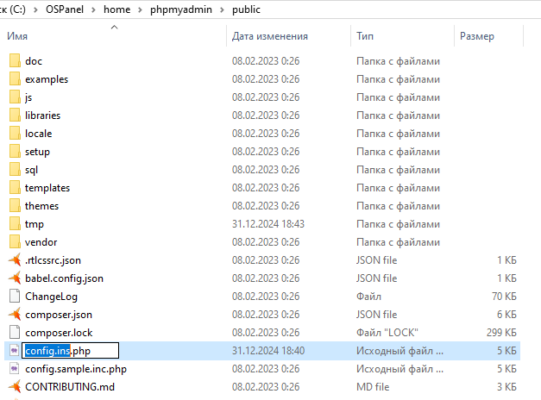Click the 70 КБ size of ChangeLog
The width and height of the screenshot is (541, 400).
(x=504, y=296)
